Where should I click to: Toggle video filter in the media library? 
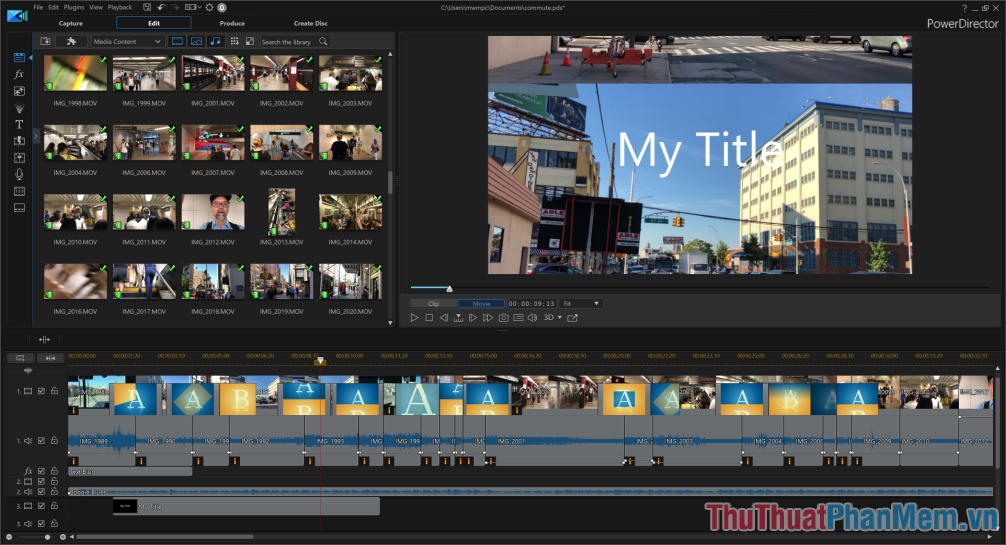(177, 41)
